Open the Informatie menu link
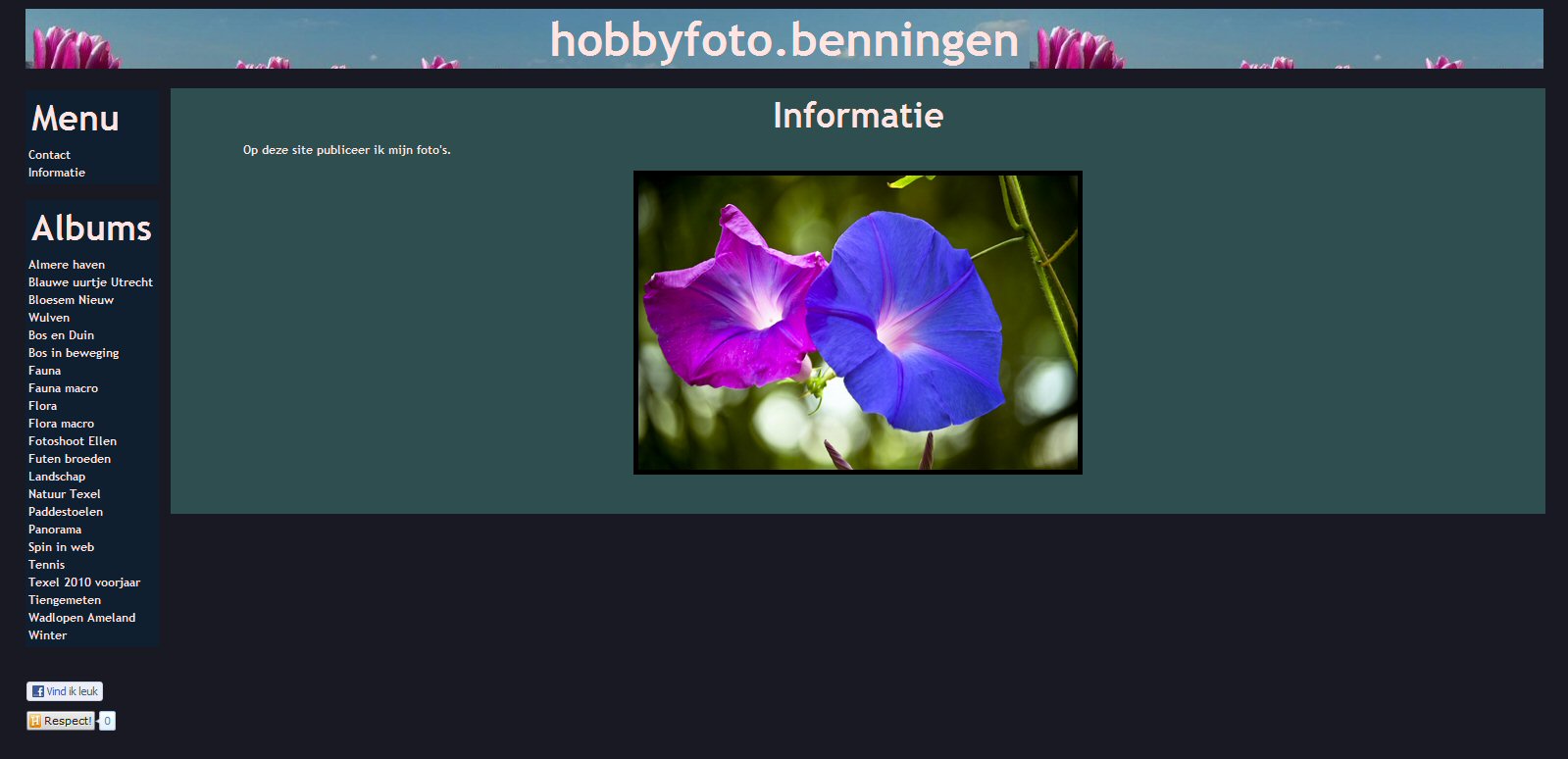 [x=57, y=173]
